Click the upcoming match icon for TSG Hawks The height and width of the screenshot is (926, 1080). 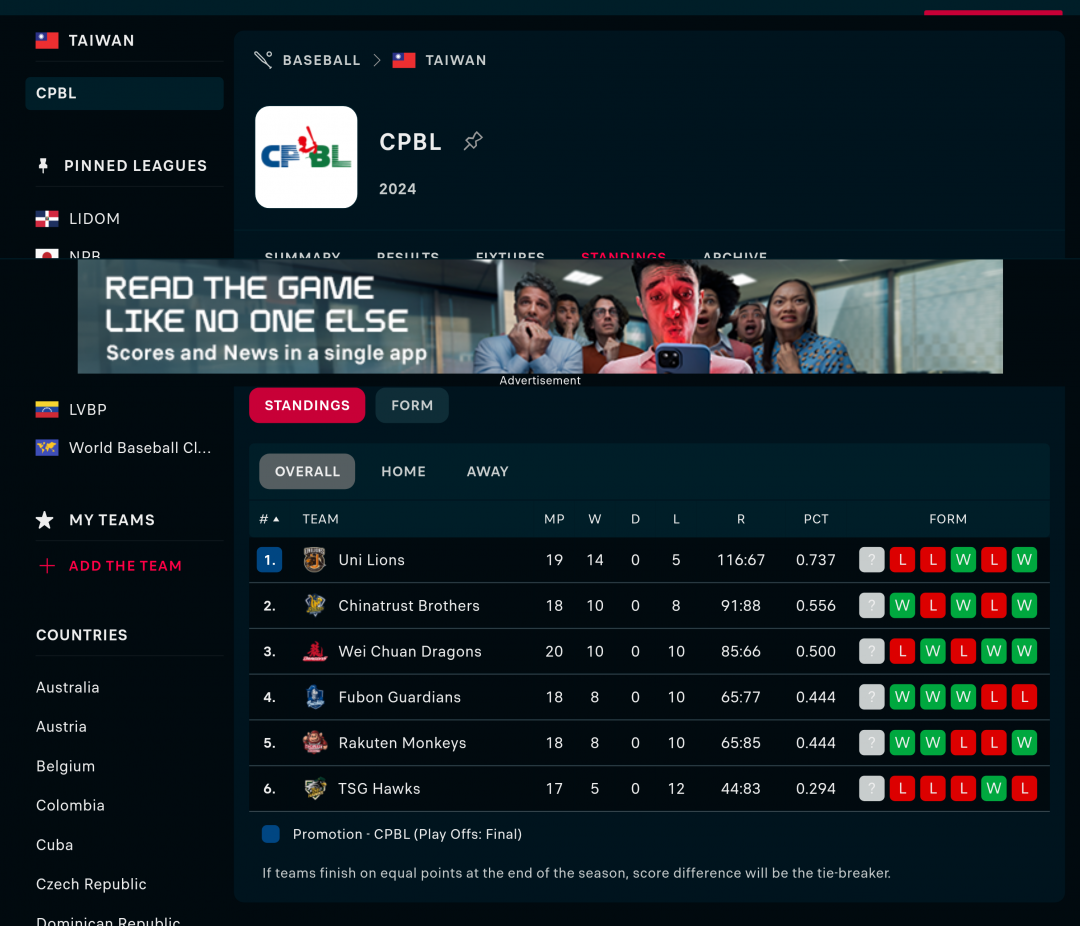click(871, 788)
